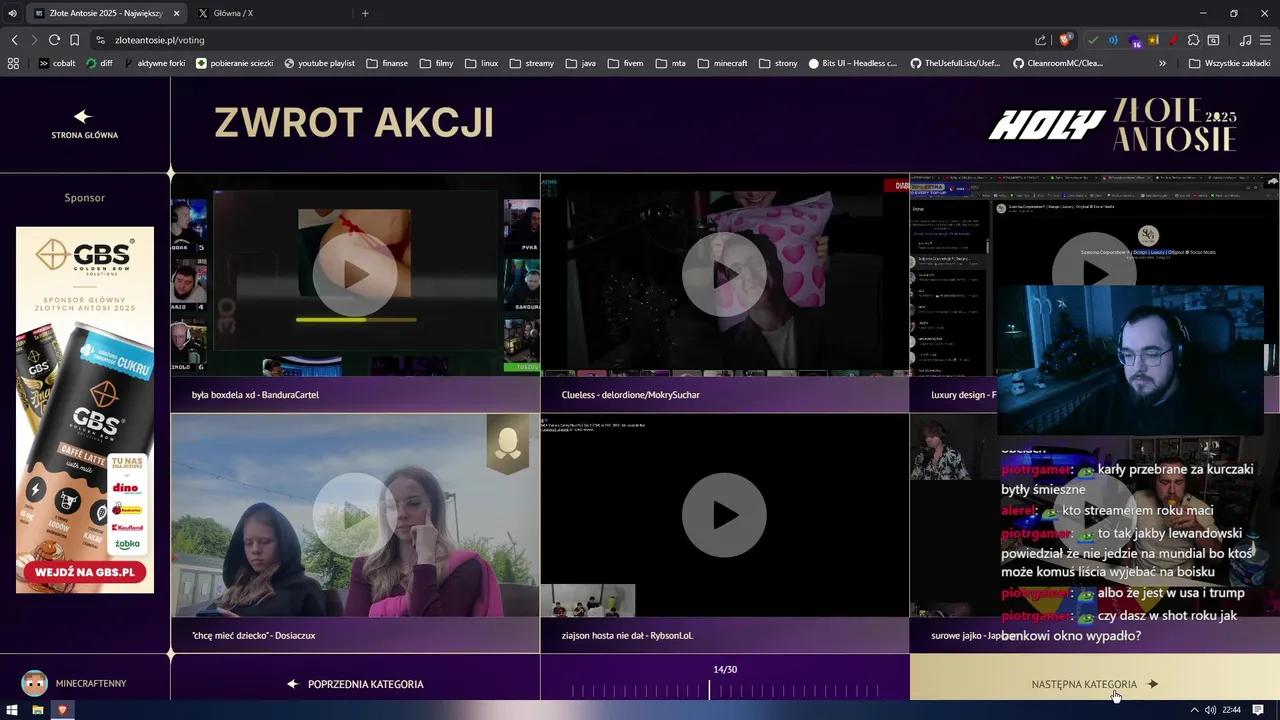Select the 'Złote Antosie 2025' browser tab
The image size is (1280, 720).
point(106,13)
